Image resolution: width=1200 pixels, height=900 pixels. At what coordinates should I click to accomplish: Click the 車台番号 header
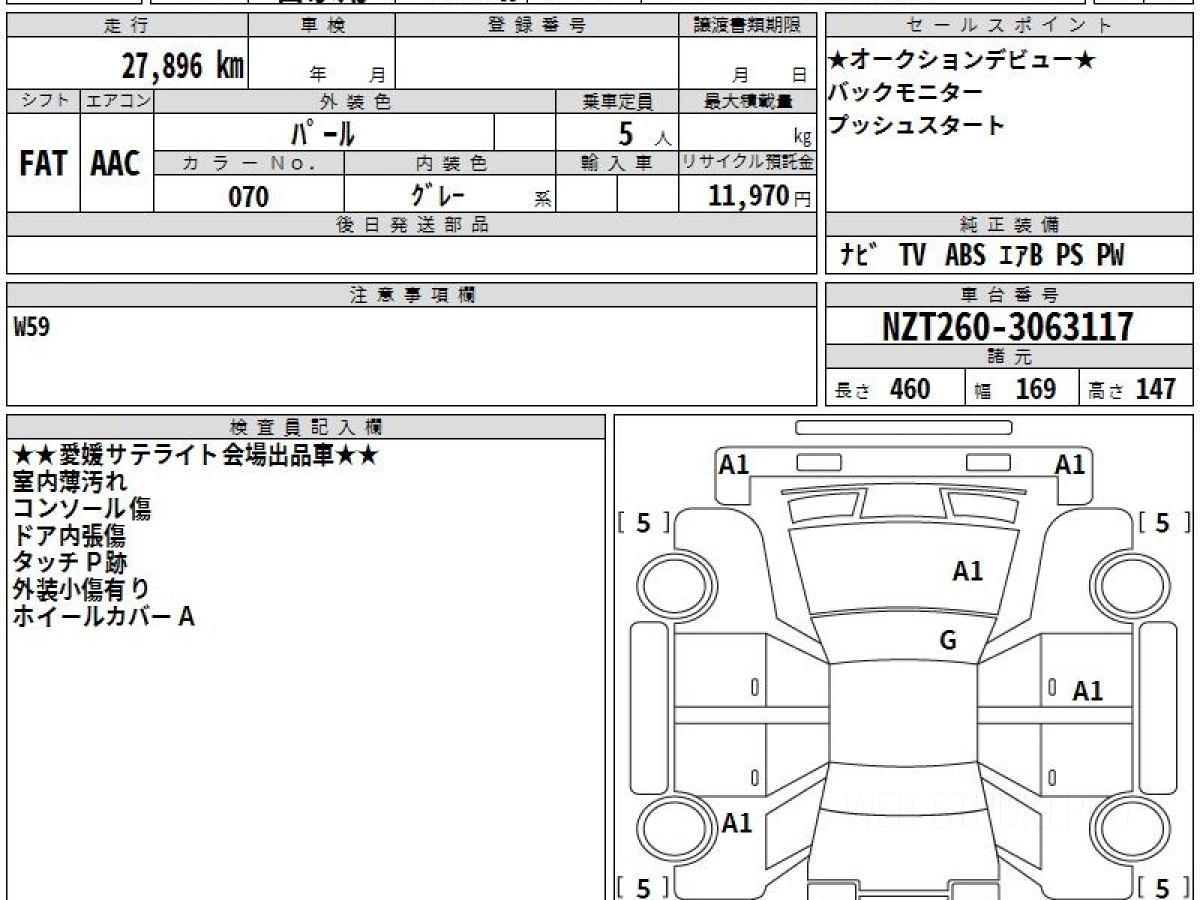pyautogui.click(x=1009, y=295)
